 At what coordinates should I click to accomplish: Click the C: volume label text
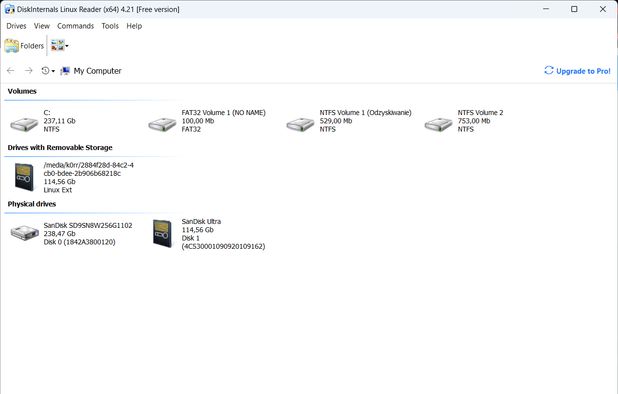47,113
